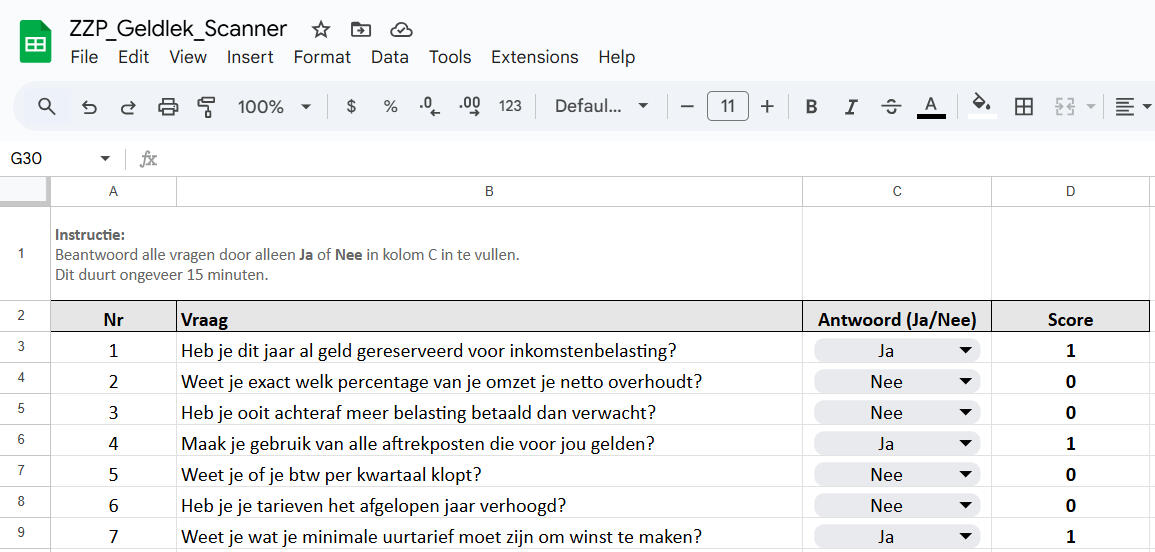
Task: Toggle strikethrough formatting
Action: click(891, 107)
